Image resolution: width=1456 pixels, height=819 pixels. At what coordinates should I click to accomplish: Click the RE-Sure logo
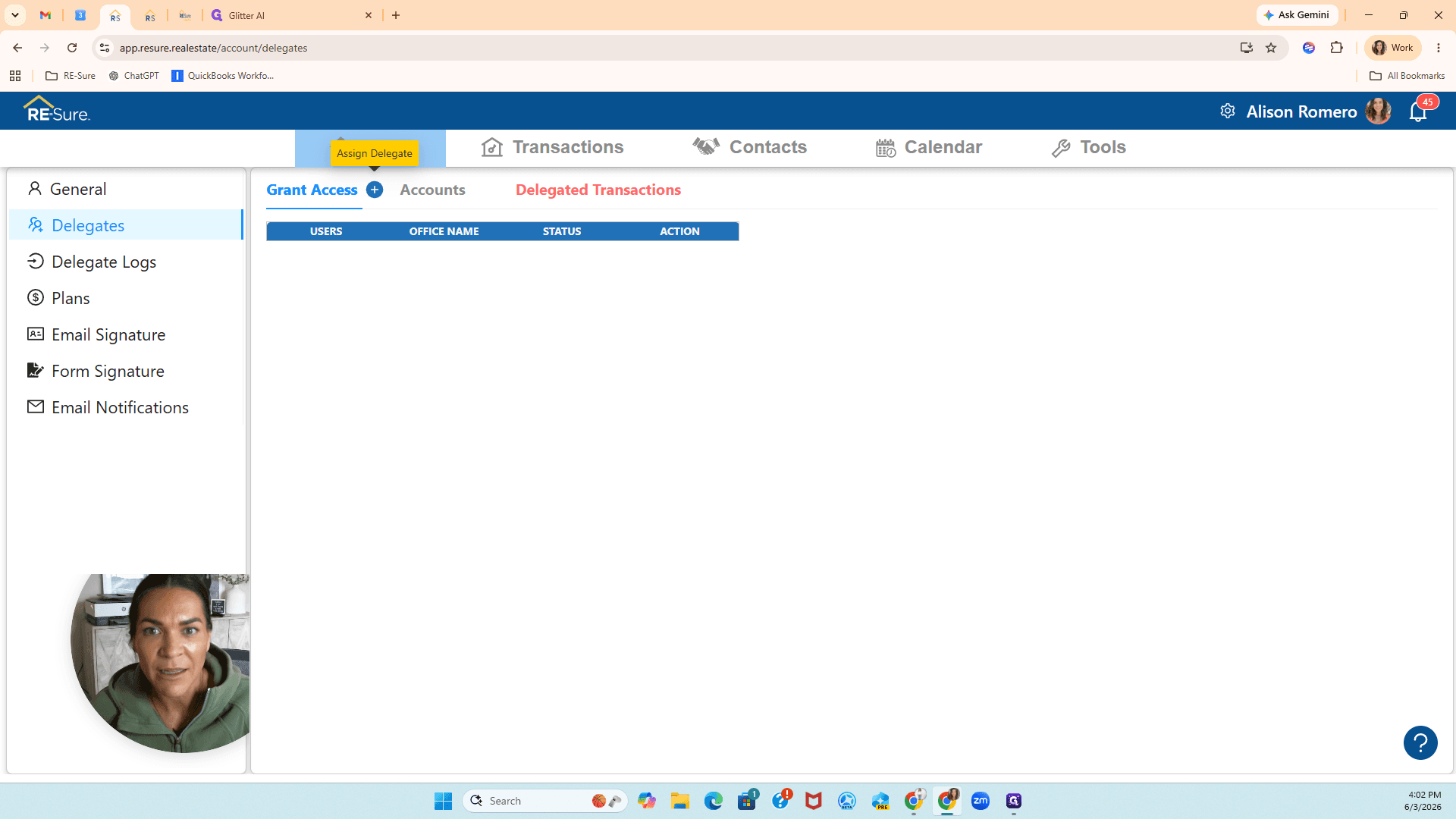click(57, 110)
